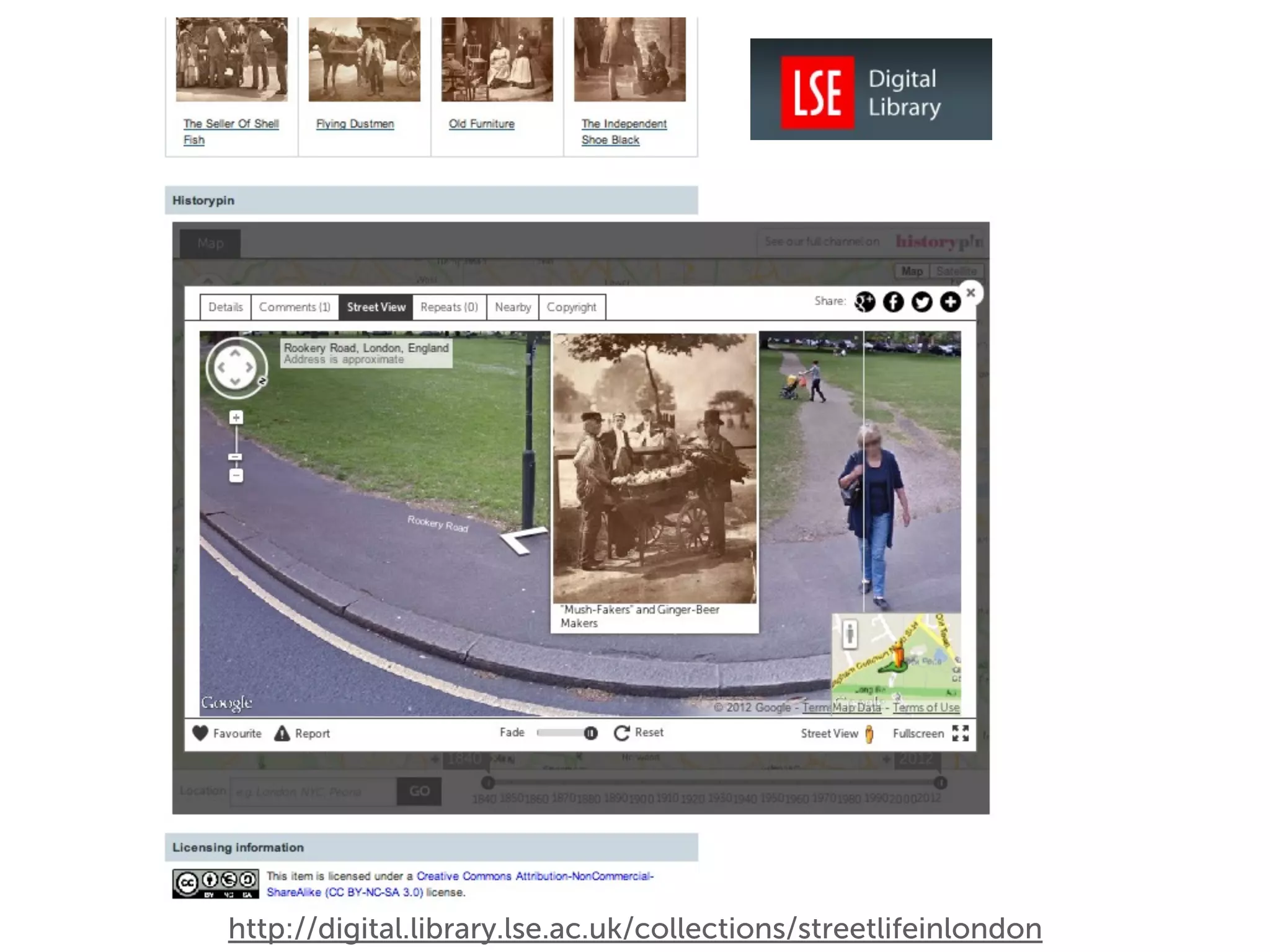Viewport: 1270px width, 952px height.
Task: Click See our full channel on historypin
Action: (873, 242)
